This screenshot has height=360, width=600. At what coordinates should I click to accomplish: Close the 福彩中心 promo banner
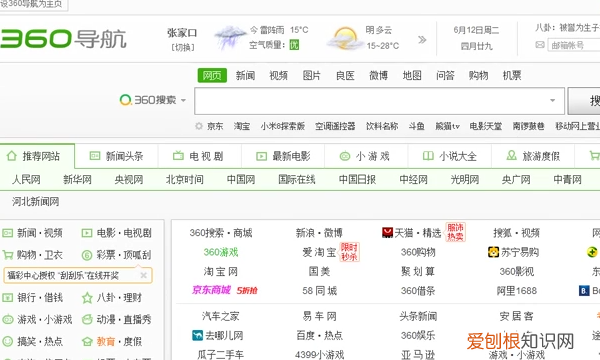point(143,275)
